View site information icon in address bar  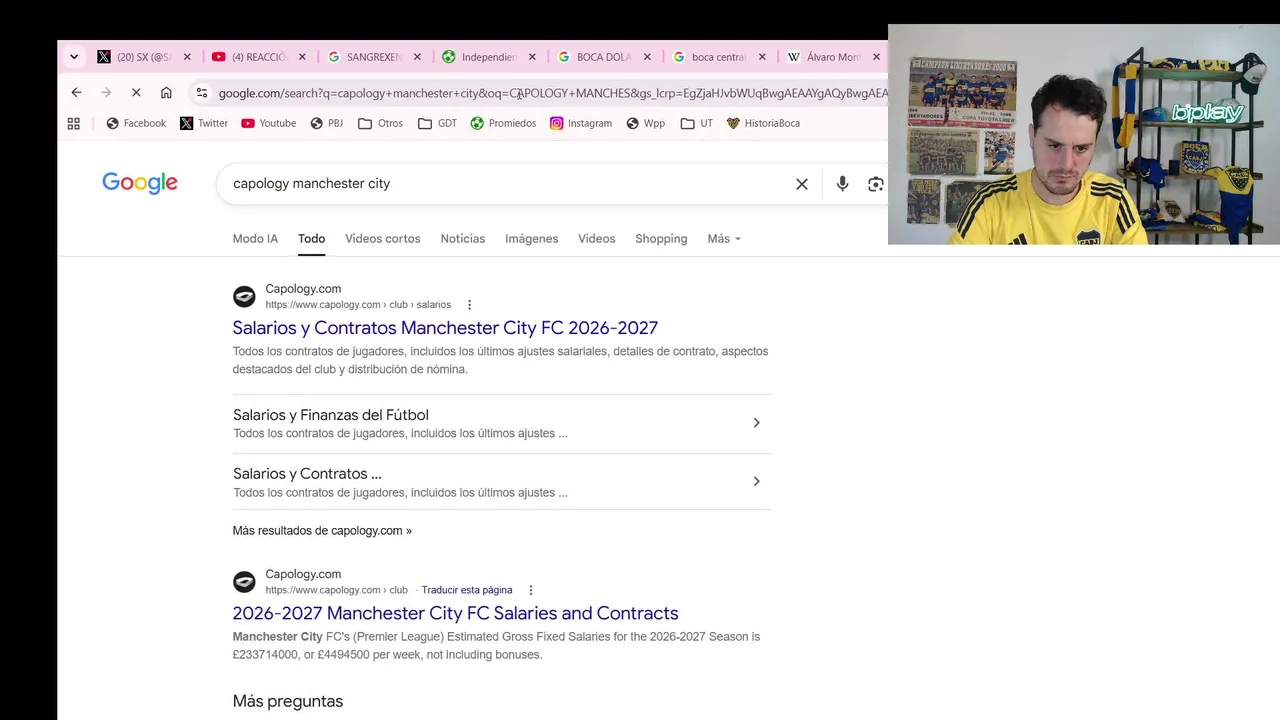pyautogui.click(x=201, y=93)
